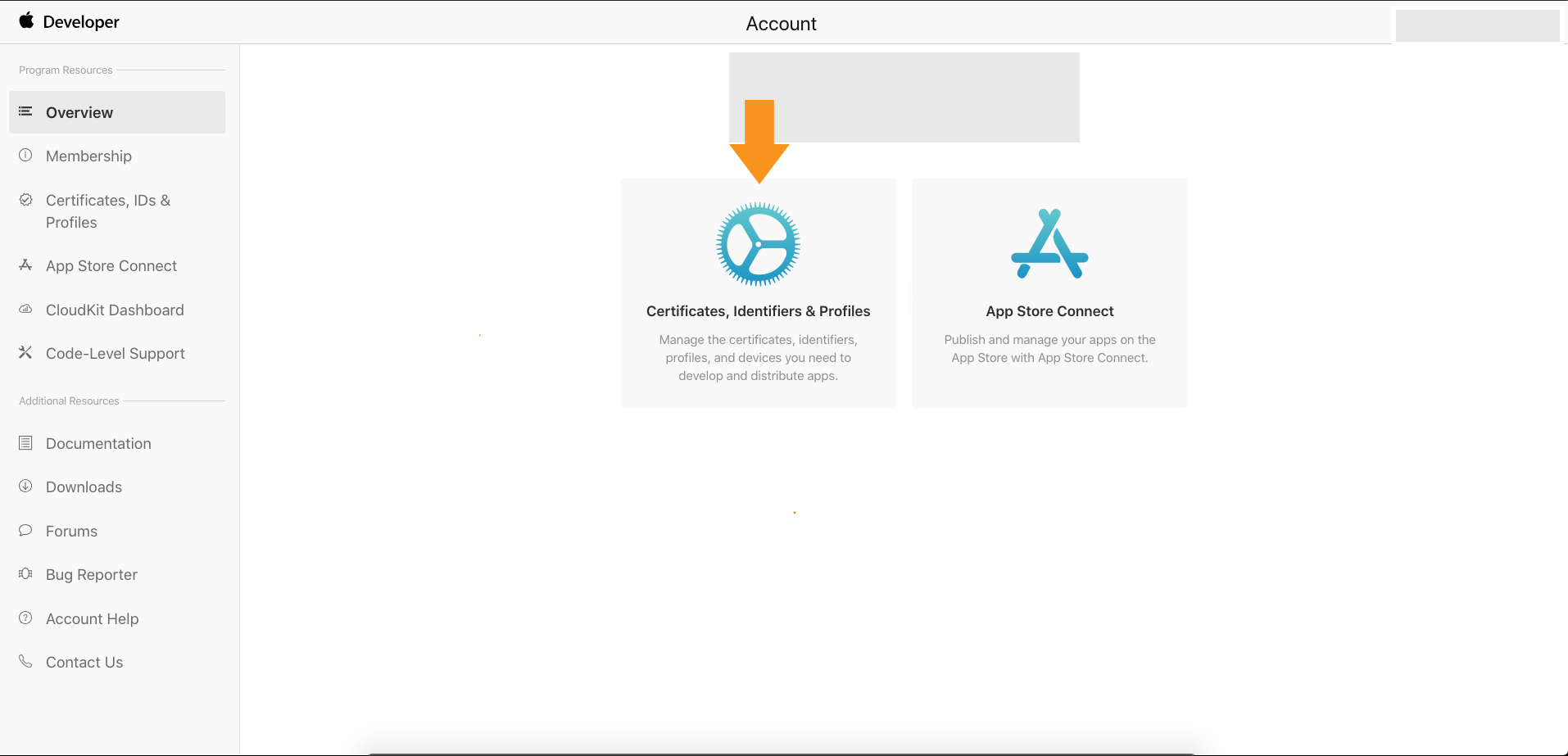This screenshot has height=756, width=1568.
Task: Click the Code-Level Support tools icon
Action: tap(25, 352)
